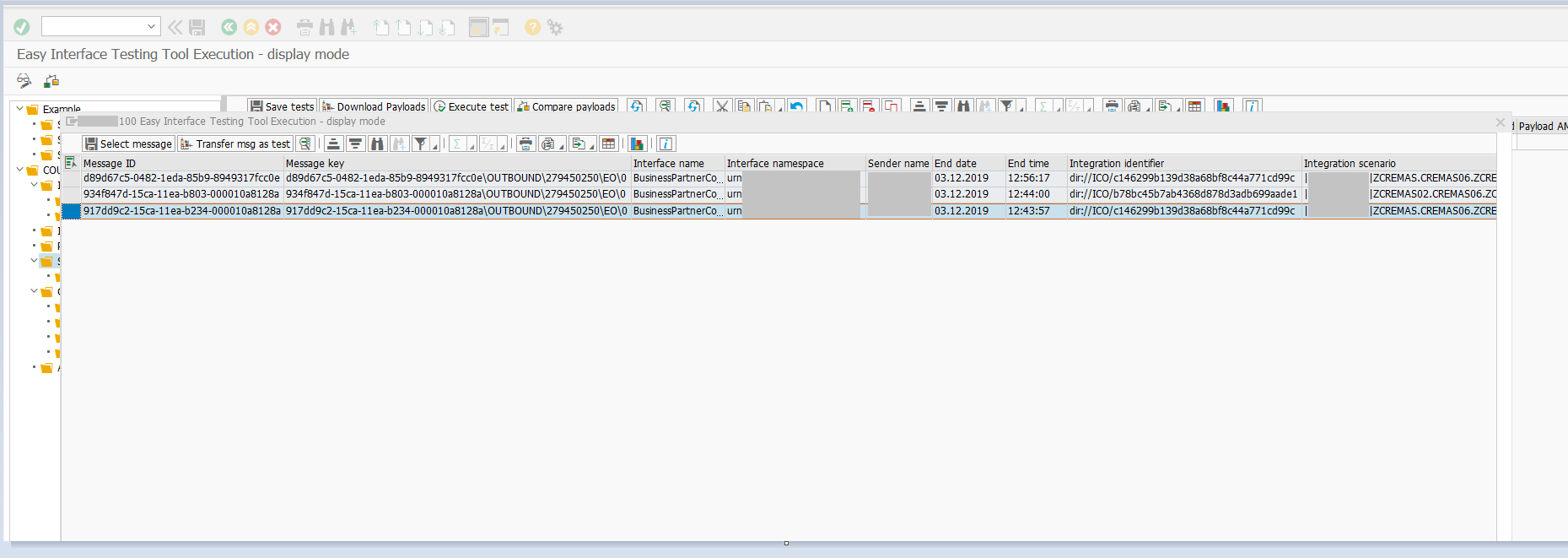Click the End date column header

(968, 164)
